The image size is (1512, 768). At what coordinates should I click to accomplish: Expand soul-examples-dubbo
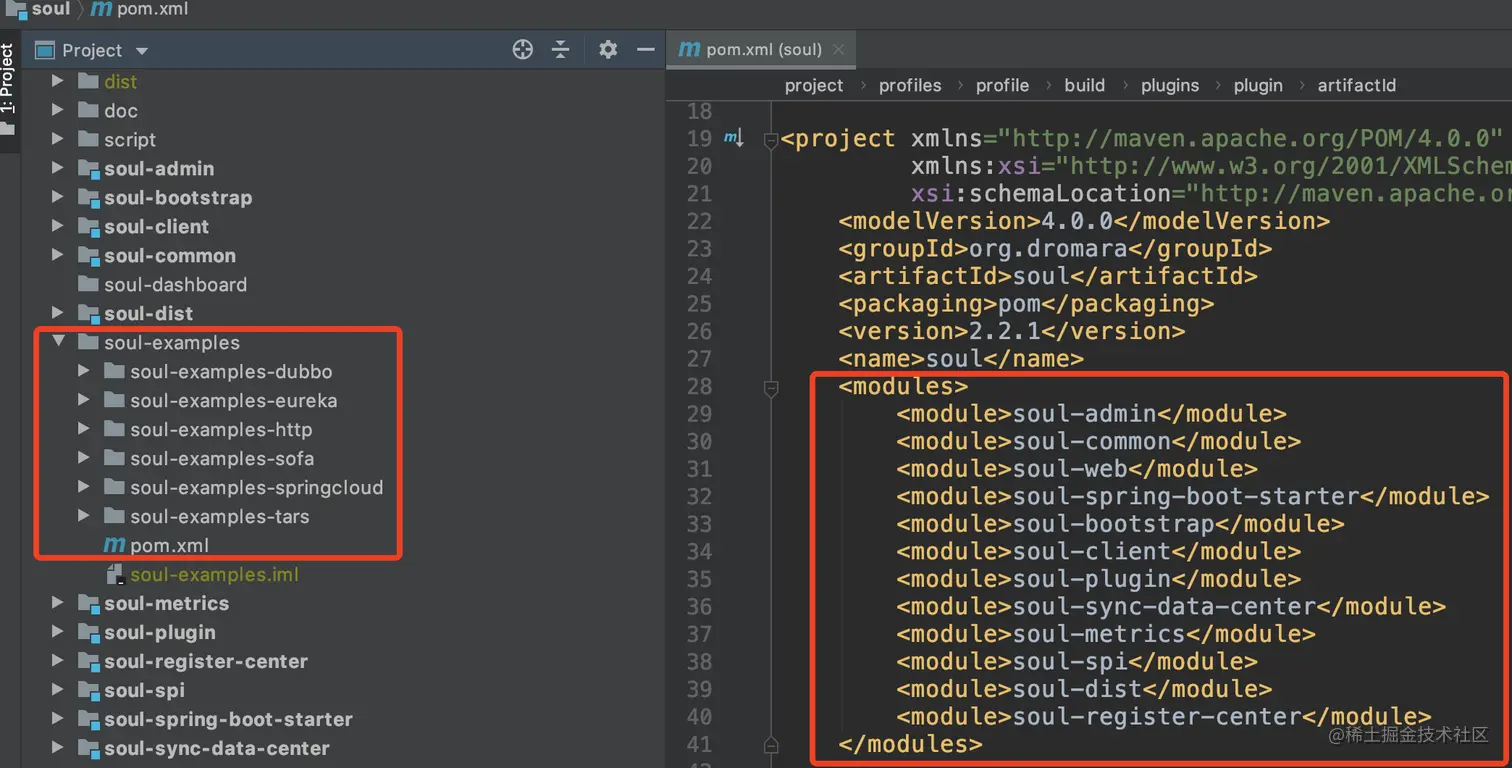pyautogui.click(x=84, y=372)
